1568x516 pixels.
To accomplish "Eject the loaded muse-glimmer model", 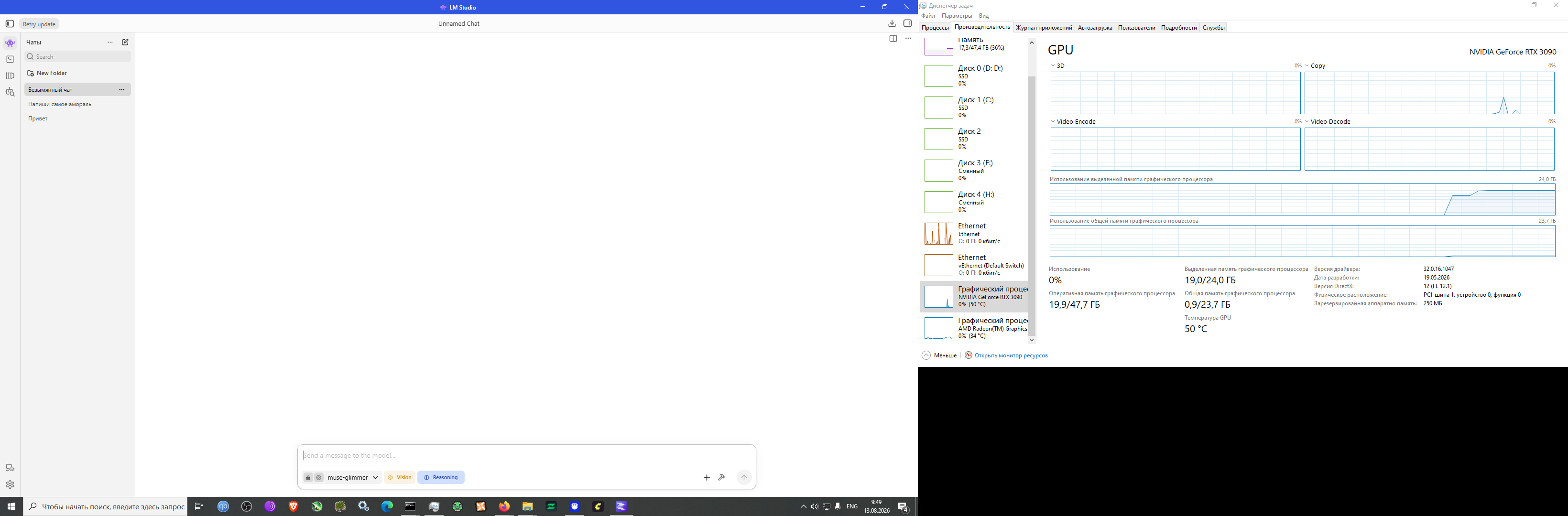I will click(308, 478).
